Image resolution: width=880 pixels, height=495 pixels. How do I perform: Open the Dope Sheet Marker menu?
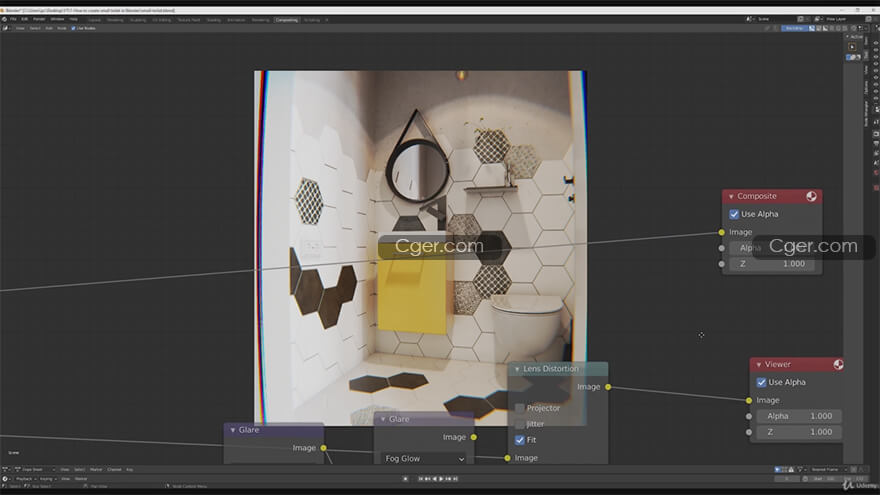pyautogui.click(x=96, y=469)
